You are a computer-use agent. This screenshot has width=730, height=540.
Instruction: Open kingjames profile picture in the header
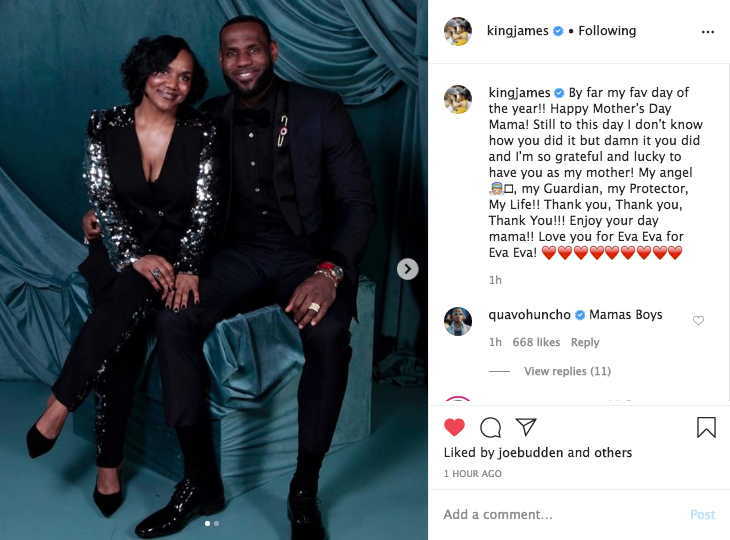[x=458, y=31]
